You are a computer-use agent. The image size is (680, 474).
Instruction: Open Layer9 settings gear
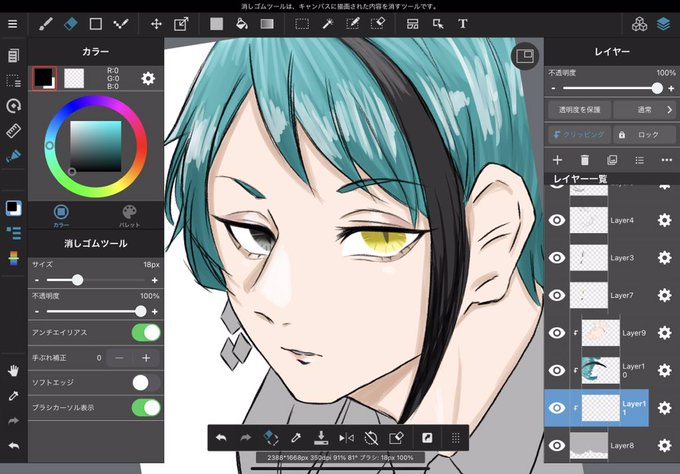[664, 333]
